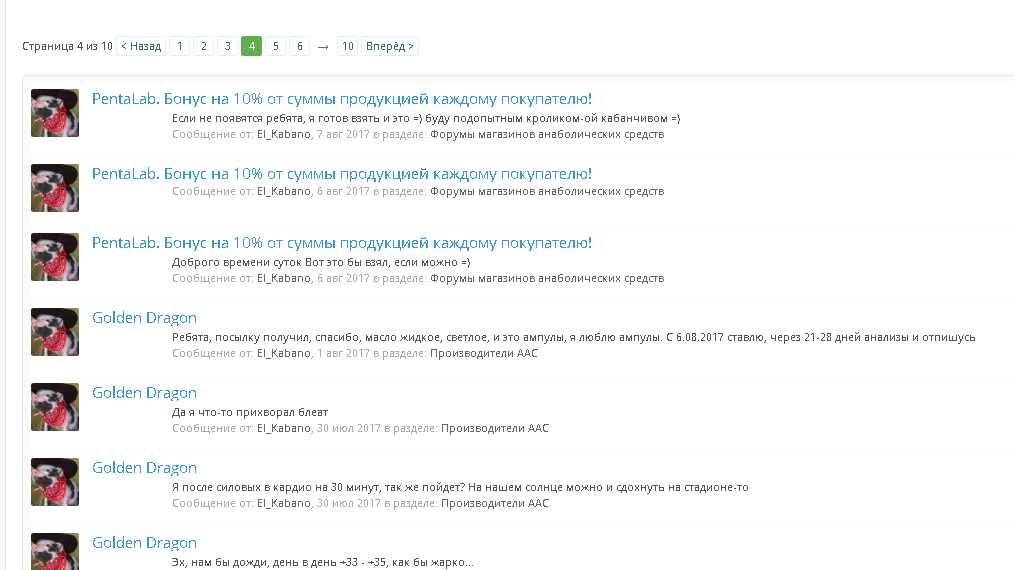
Task: Open Golden Dragon thread about кардио на 30 минут
Action: [x=144, y=468]
